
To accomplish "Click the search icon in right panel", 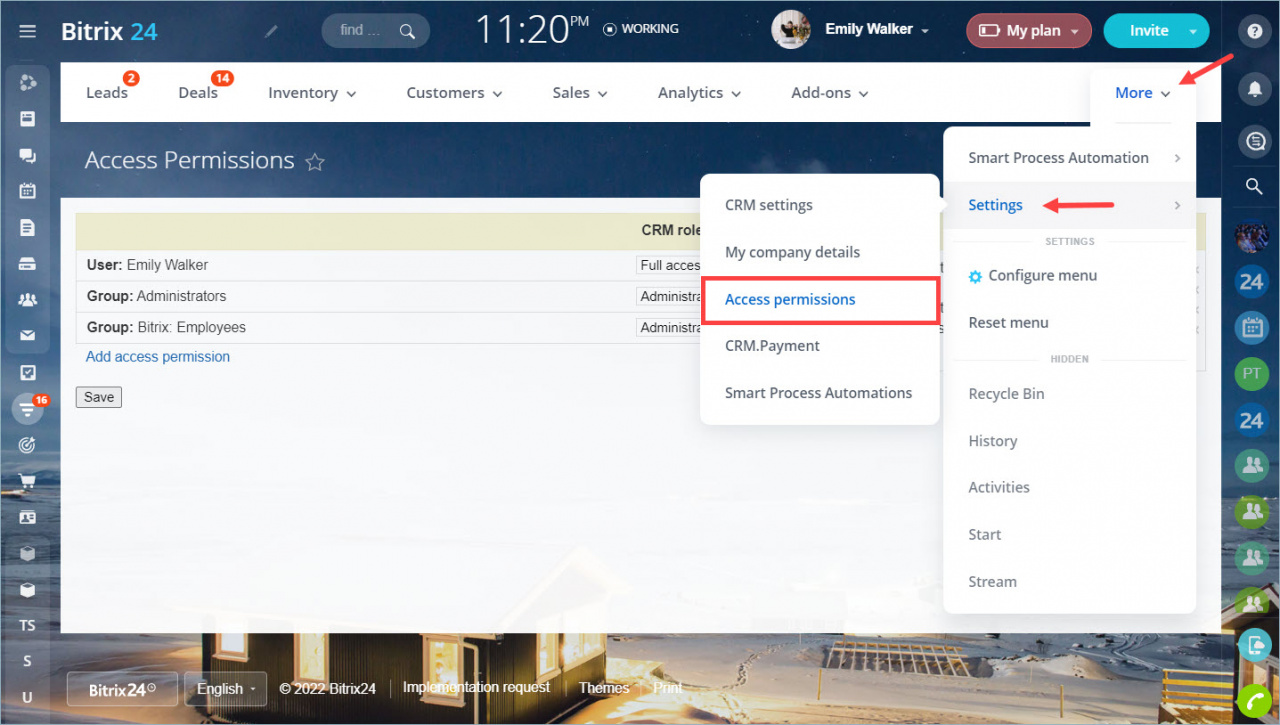I will pyautogui.click(x=1253, y=186).
